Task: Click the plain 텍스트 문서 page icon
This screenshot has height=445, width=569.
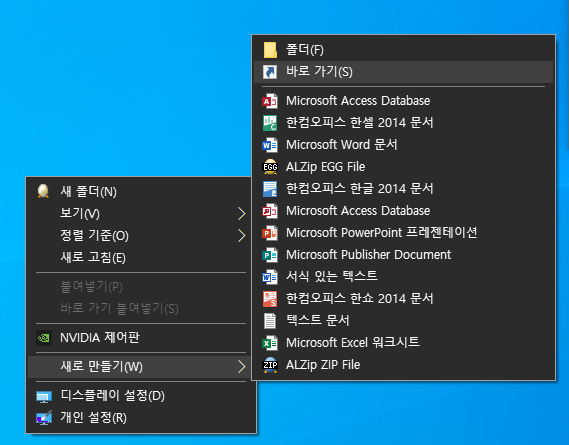Action: click(270, 321)
